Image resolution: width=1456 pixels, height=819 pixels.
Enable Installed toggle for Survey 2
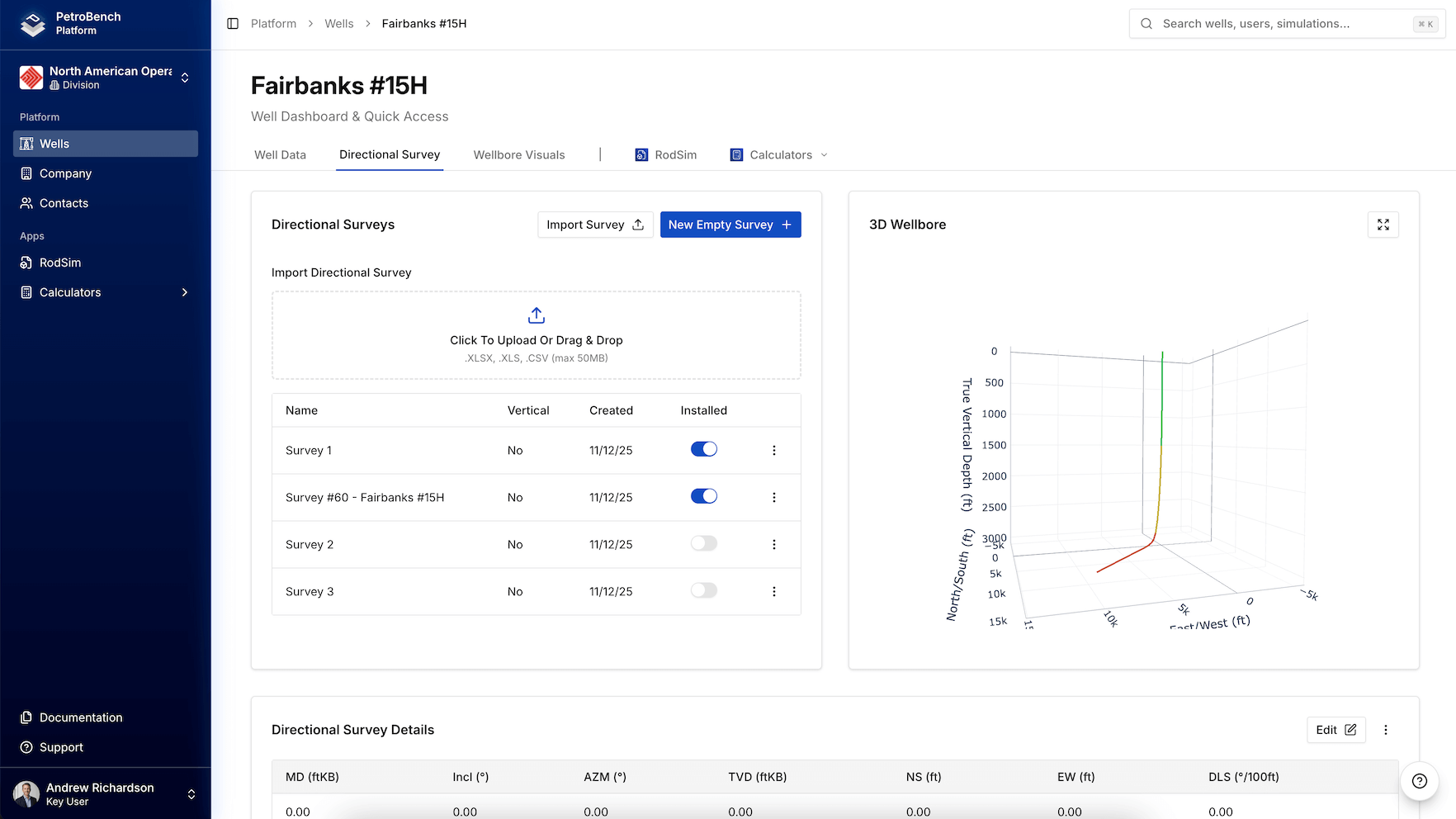(x=703, y=543)
